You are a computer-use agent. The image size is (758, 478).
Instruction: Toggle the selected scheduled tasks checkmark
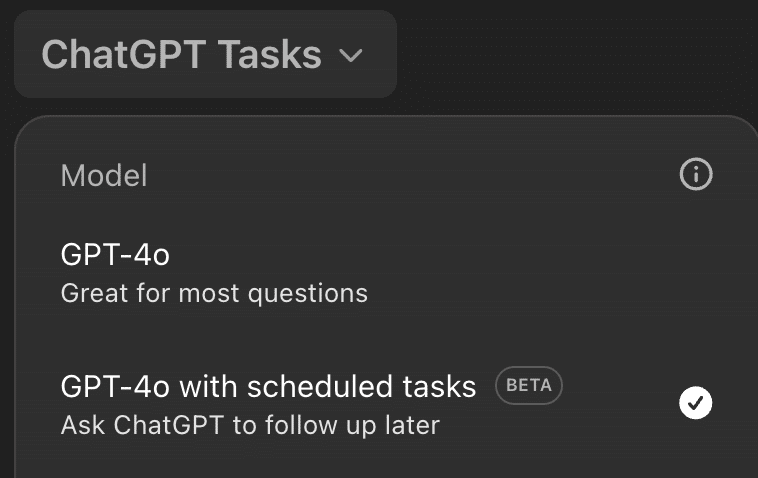(x=695, y=404)
